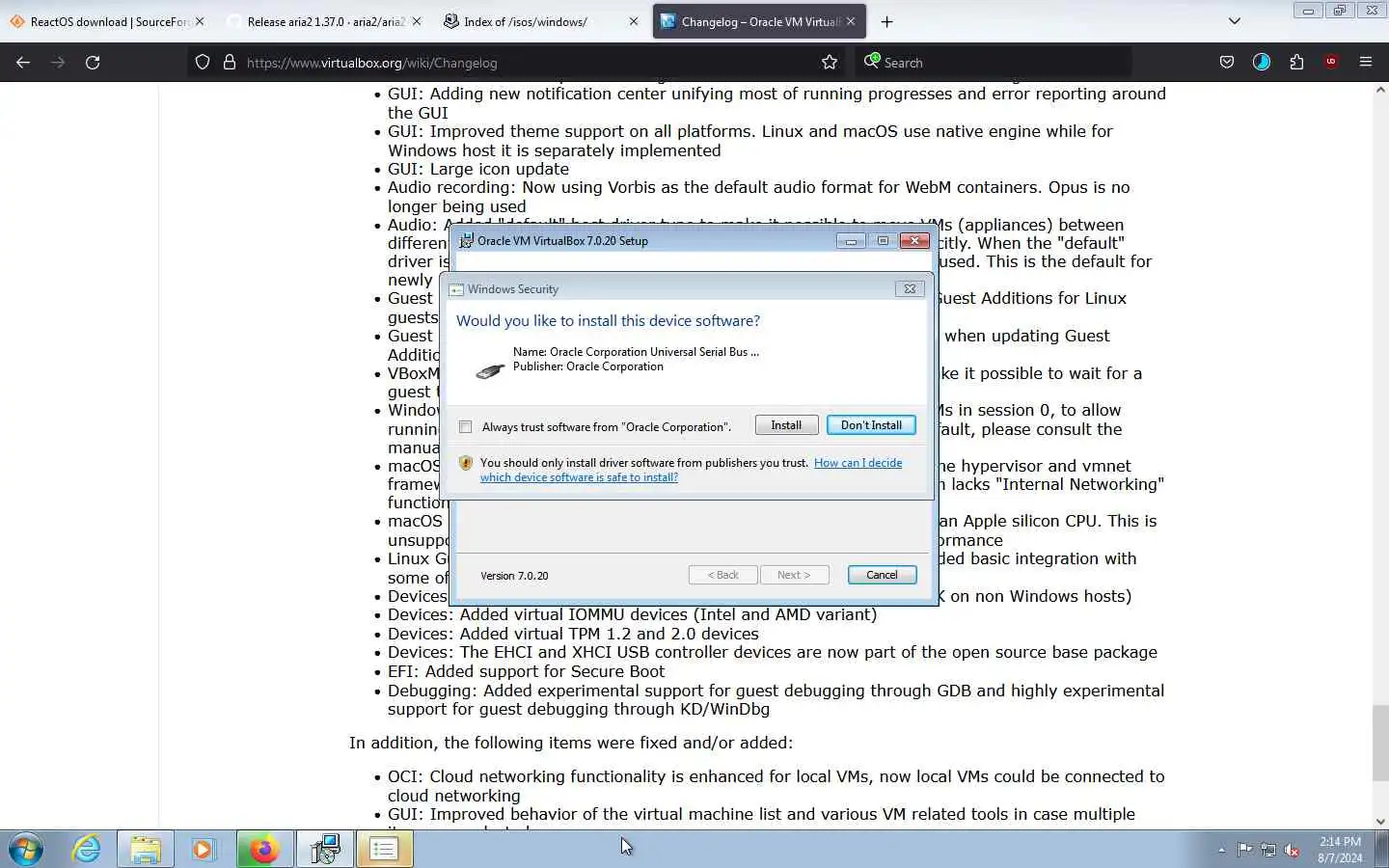Viewport: 1389px width, 868px height.
Task: Click the browser Search box
Action: coord(994,63)
